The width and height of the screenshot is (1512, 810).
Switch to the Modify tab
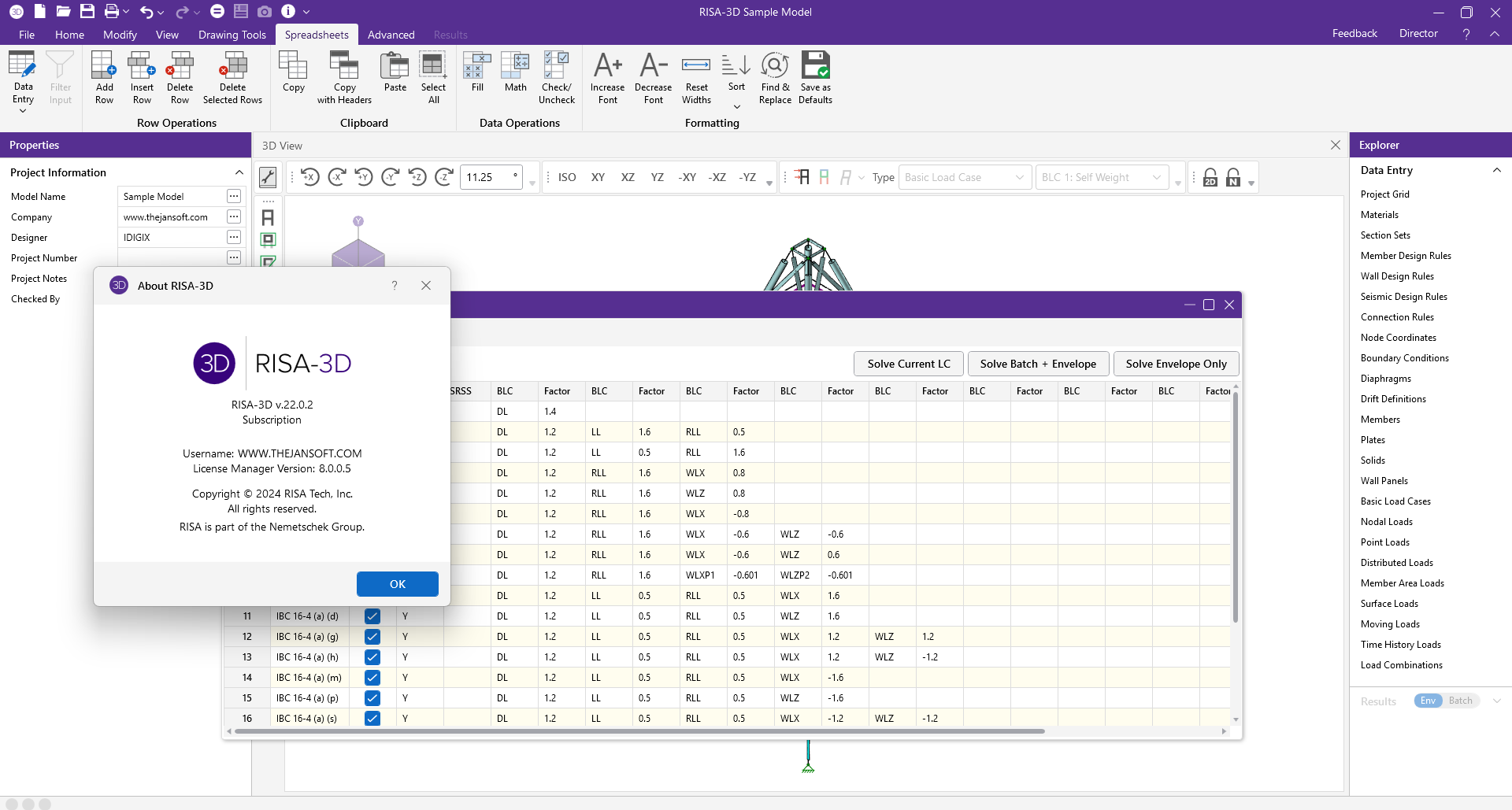(120, 35)
